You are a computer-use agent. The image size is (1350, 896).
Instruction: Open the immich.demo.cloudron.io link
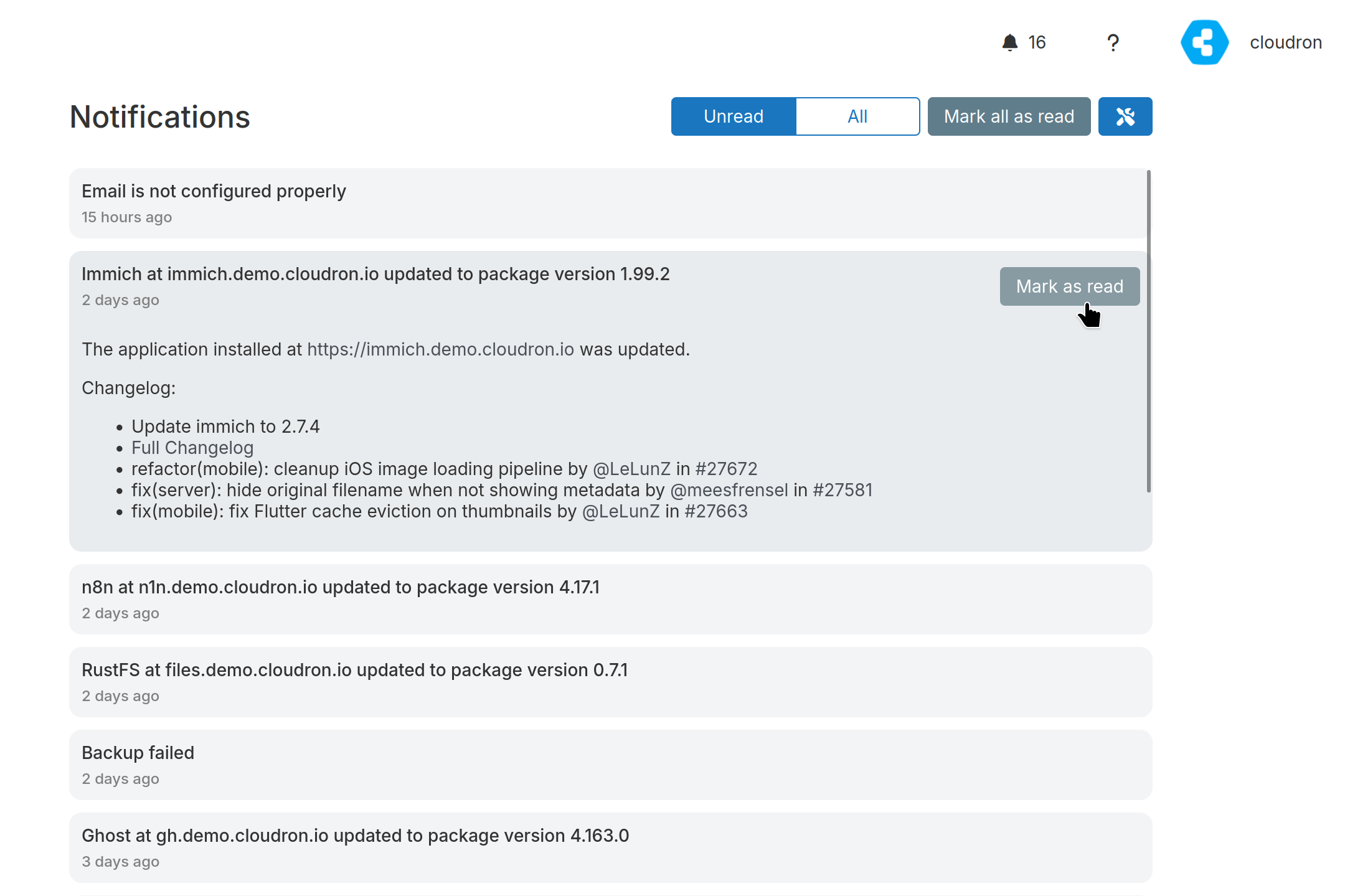440,349
